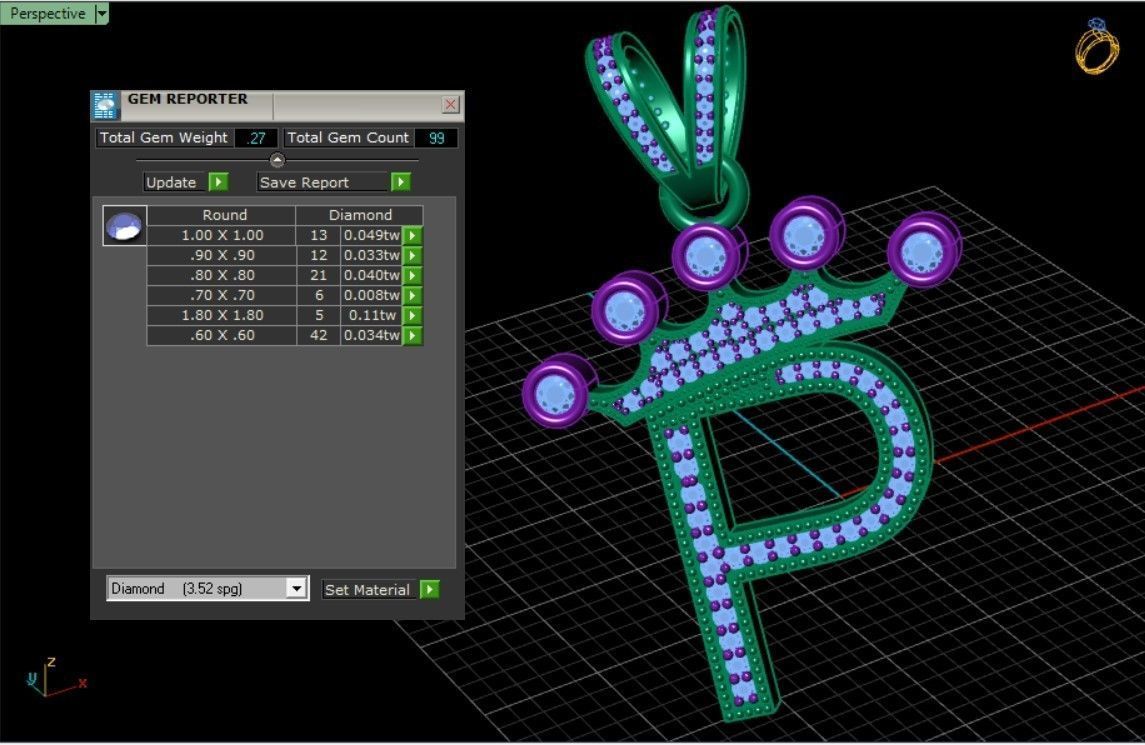This screenshot has height=745, width=1145.
Task: Close the Gem Reporter panel
Action: coord(451,104)
